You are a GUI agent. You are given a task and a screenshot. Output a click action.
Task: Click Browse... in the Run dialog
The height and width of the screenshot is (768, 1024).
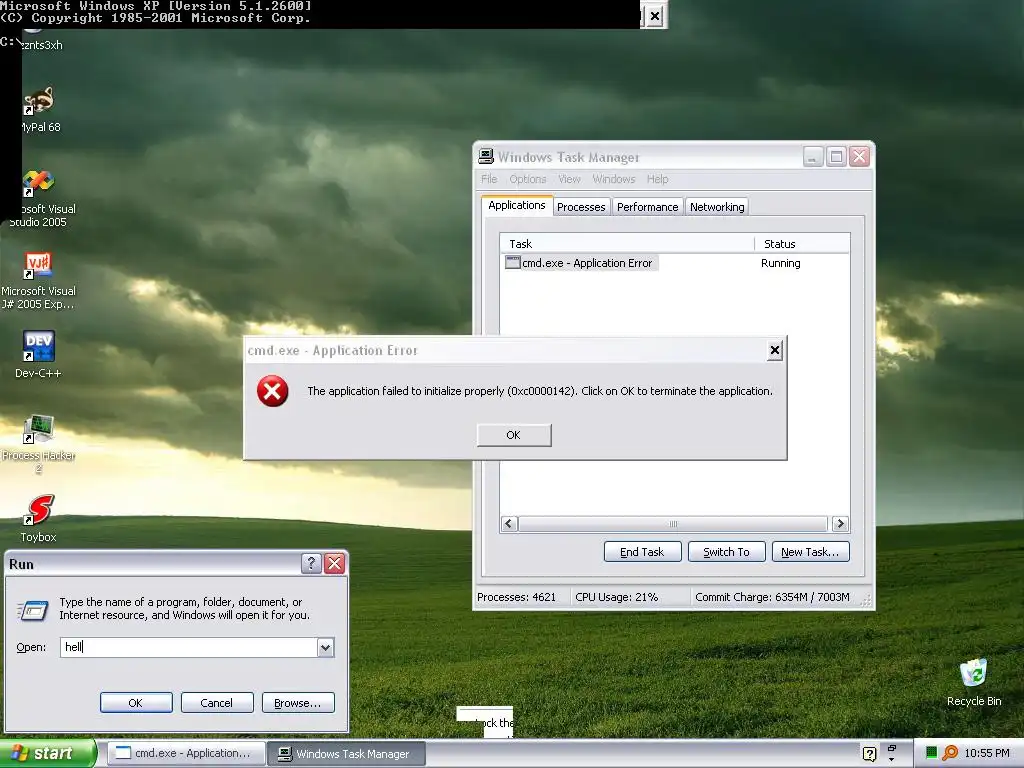click(x=298, y=703)
